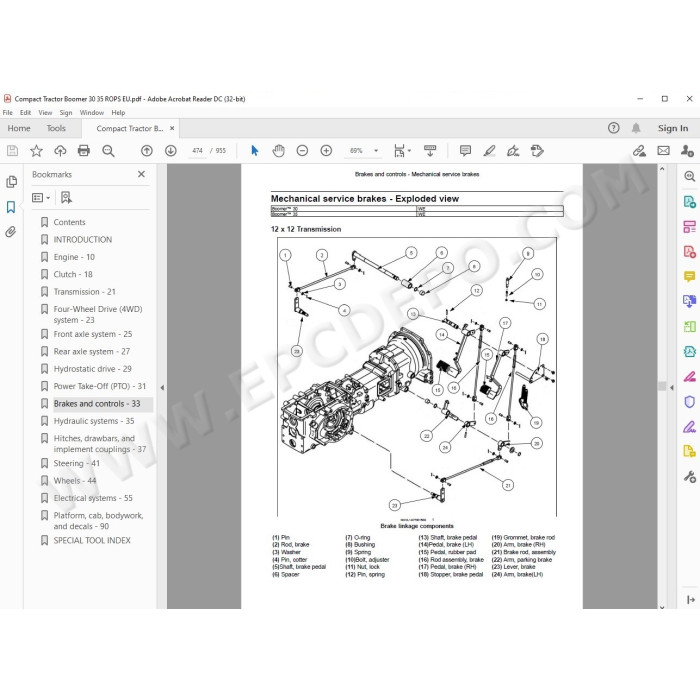Collapse the right tools pane arrow
Viewport: 700px width, 700px height.
coord(671,388)
